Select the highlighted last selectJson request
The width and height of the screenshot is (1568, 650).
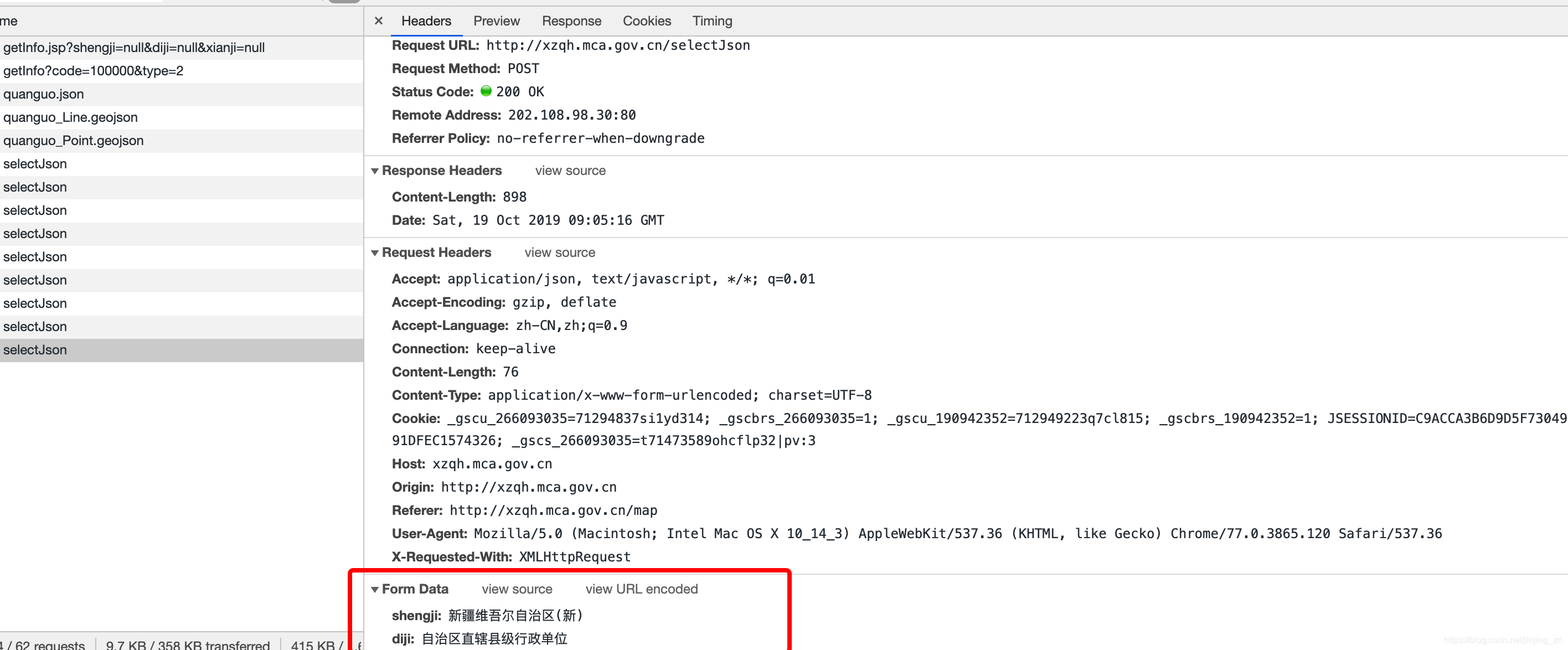[x=35, y=350]
